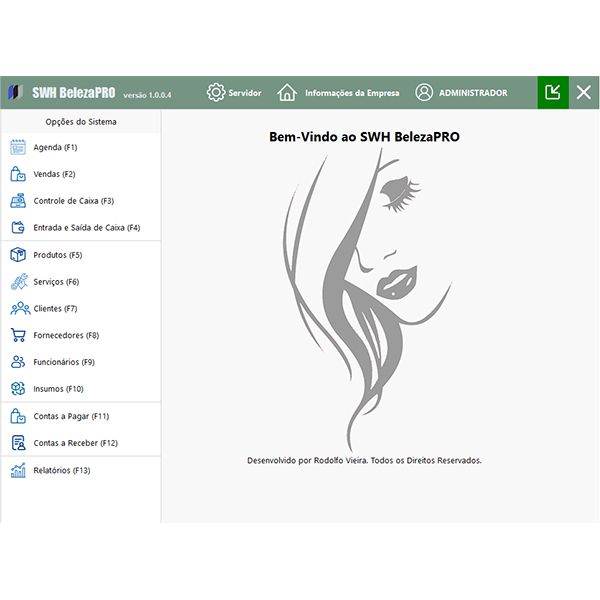Click the Produtos box icon
600x600 pixels.
click(x=18, y=255)
